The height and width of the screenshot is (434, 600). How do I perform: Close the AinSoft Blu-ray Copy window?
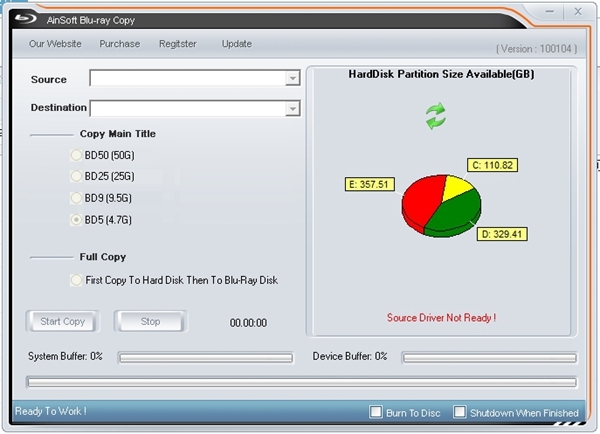click(578, 12)
